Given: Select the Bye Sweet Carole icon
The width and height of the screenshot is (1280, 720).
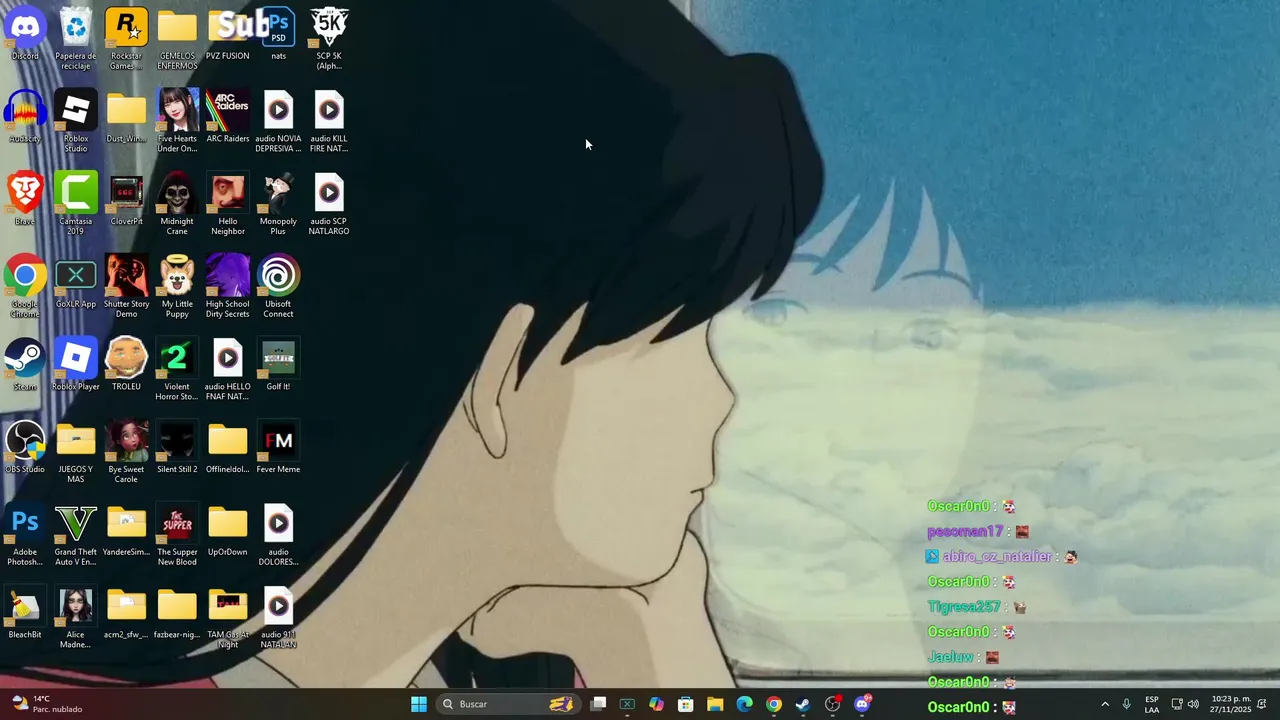Looking at the screenshot, I should (126, 453).
